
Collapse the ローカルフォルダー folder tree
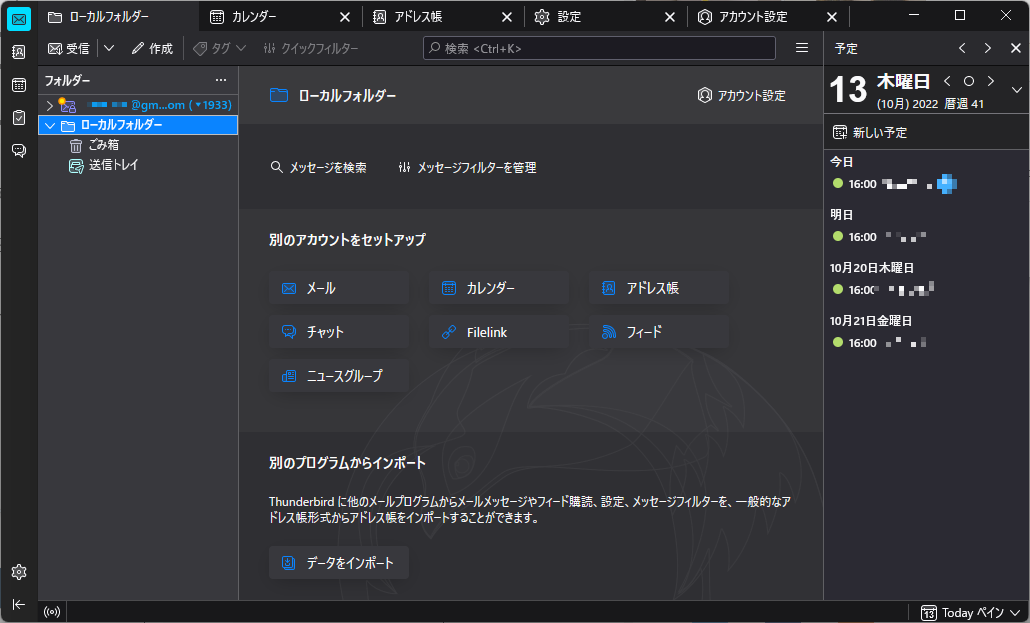point(49,124)
